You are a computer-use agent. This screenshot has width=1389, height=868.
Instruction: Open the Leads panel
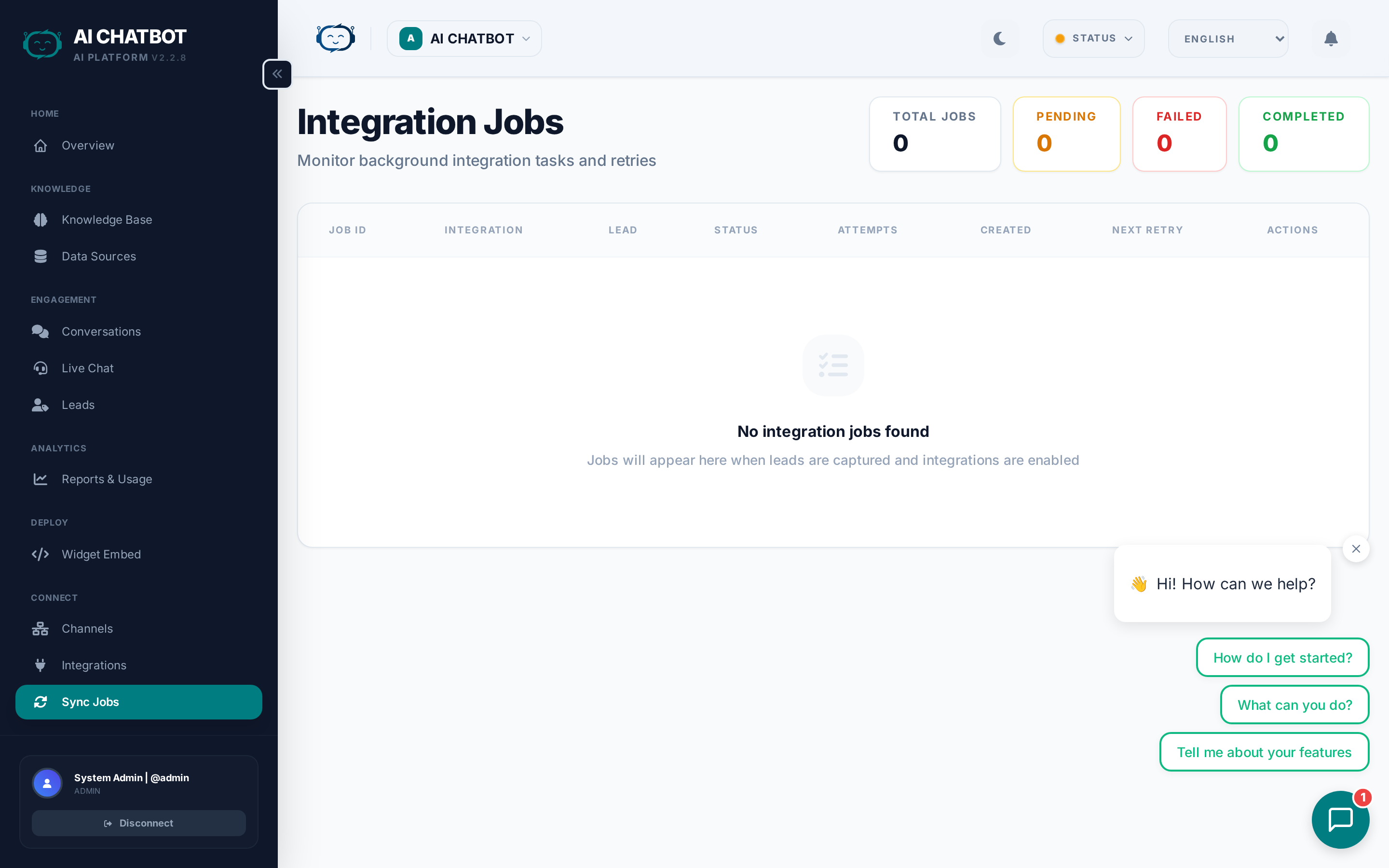click(78, 404)
